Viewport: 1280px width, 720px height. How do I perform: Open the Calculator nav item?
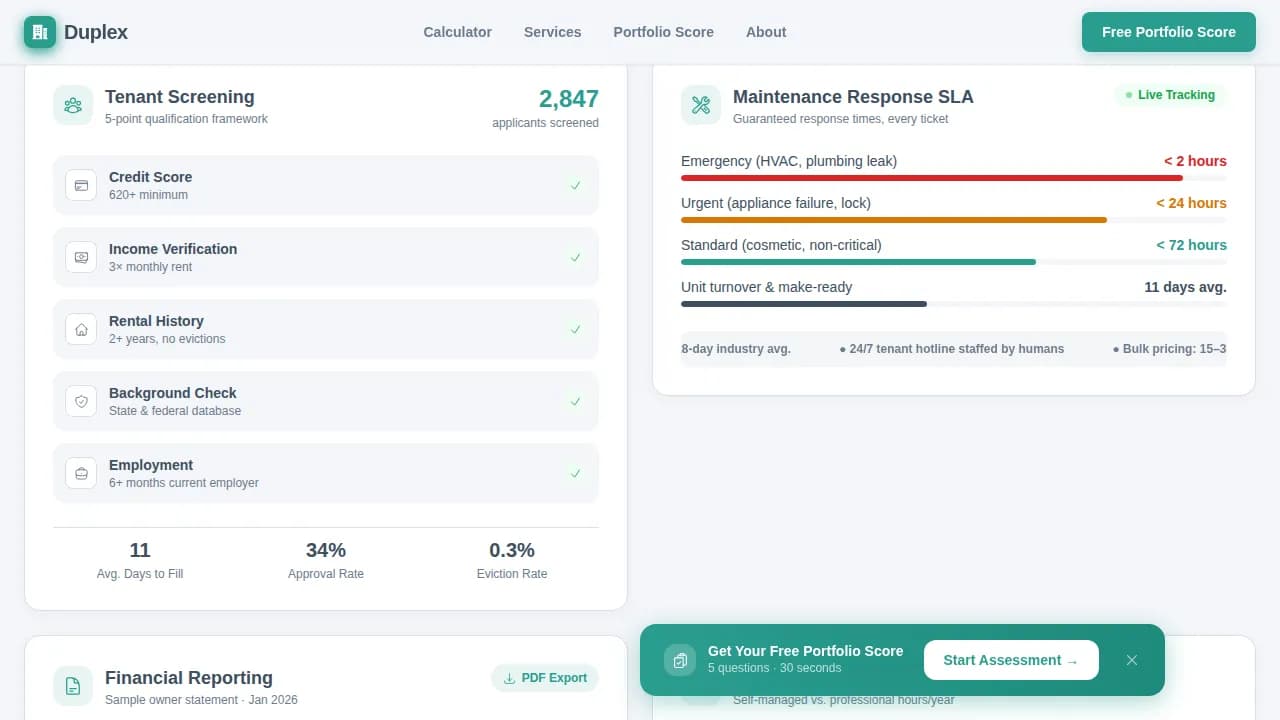(457, 32)
